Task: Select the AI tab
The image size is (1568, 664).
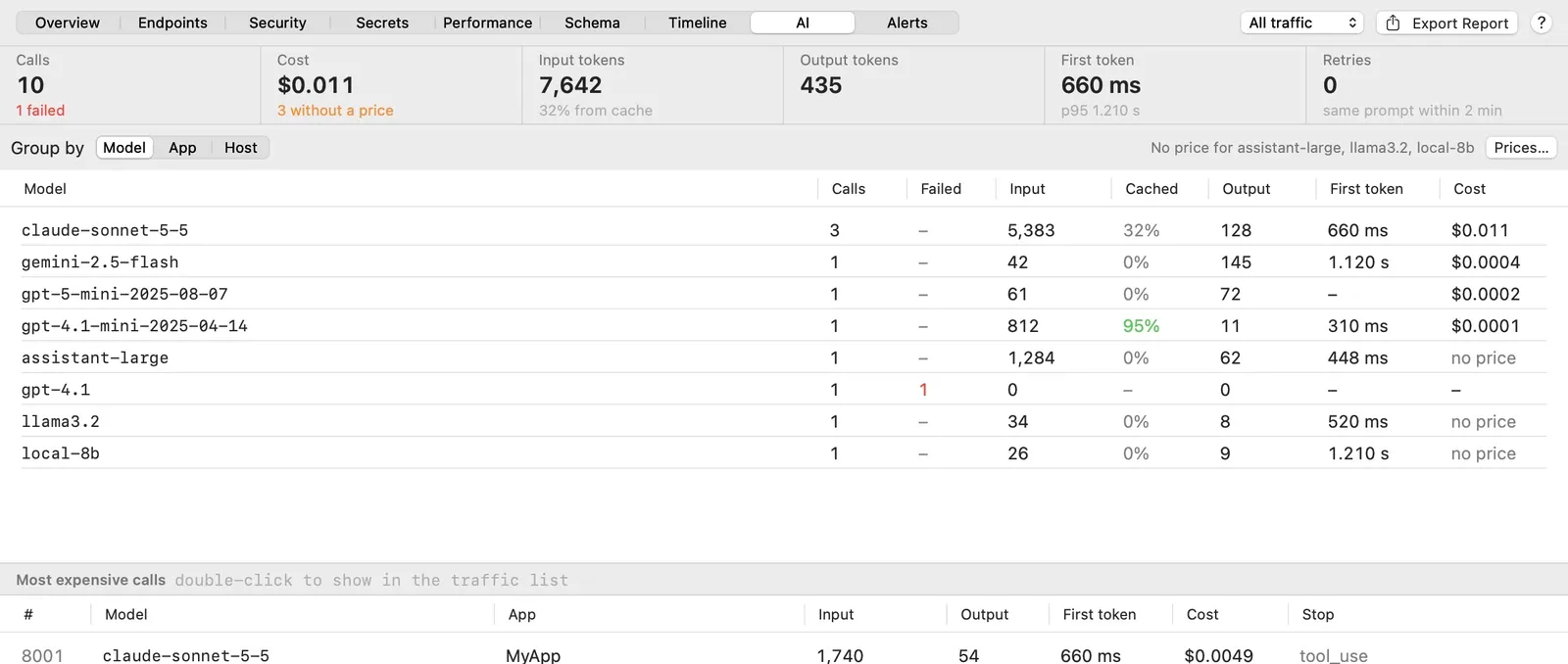Action: 803,23
